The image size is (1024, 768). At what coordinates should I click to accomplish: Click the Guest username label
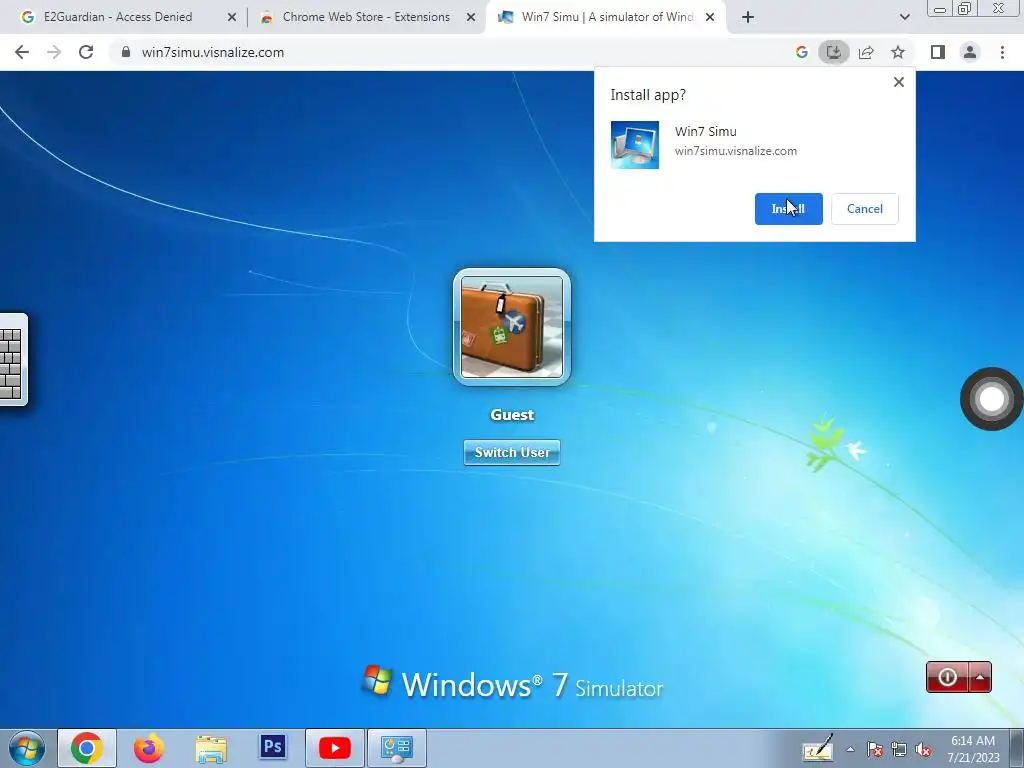512,415
